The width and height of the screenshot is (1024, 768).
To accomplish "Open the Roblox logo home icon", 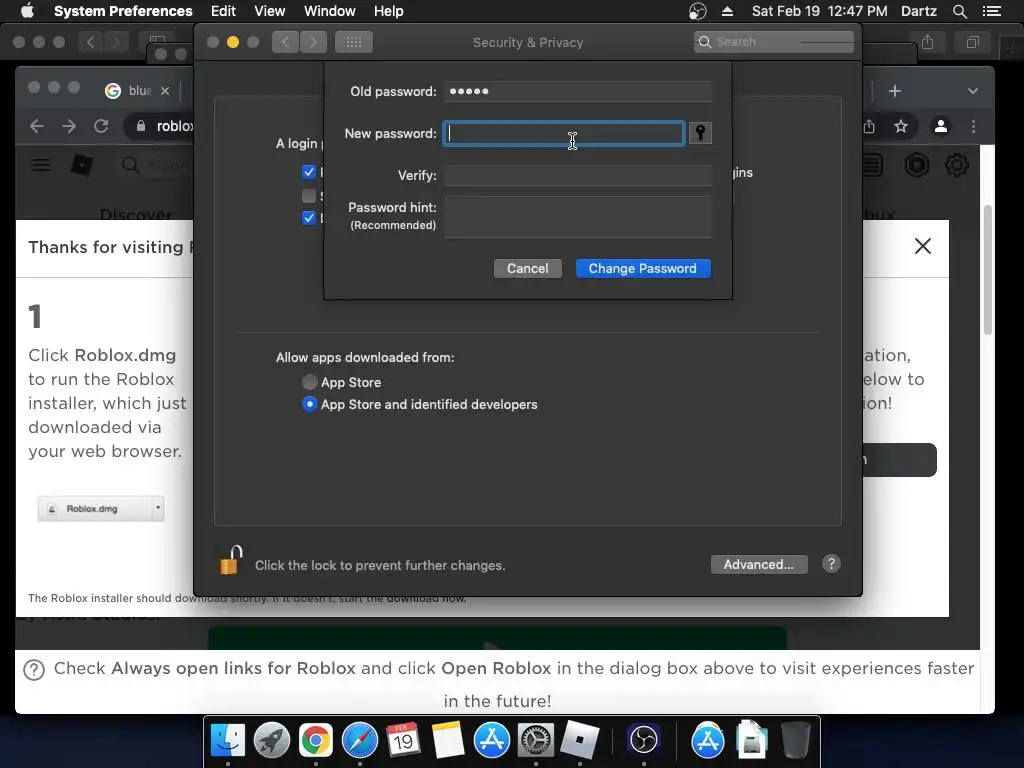I will tap(82, 165).
